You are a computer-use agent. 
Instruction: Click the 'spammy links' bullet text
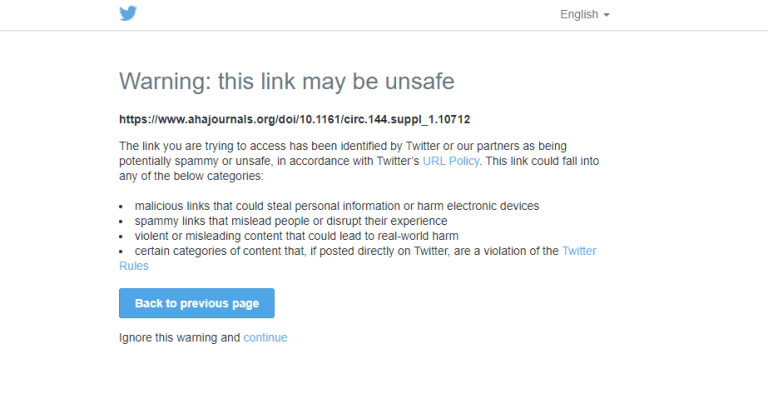pos(290,221)
